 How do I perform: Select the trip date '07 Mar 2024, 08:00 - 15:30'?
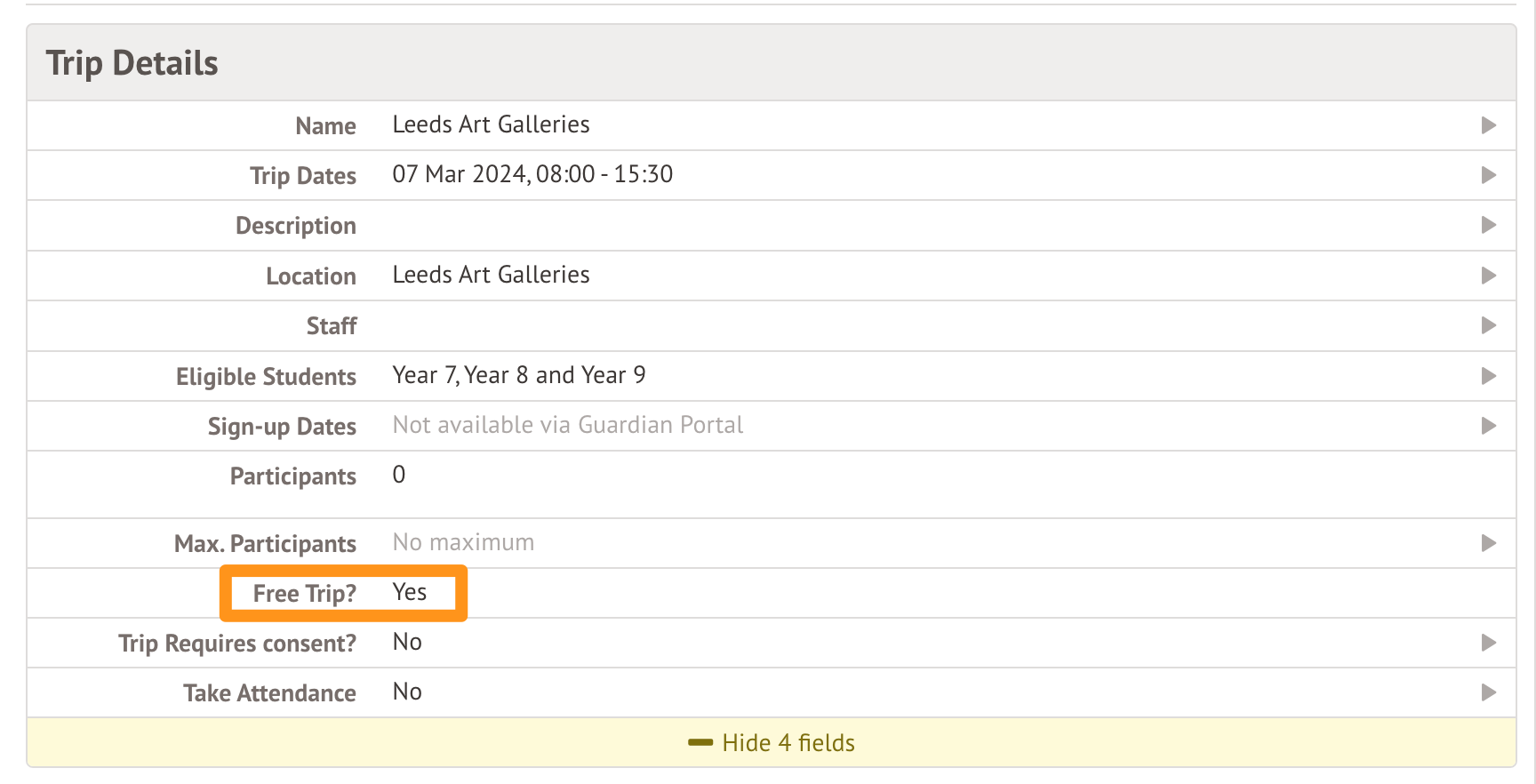pos(532,175)
